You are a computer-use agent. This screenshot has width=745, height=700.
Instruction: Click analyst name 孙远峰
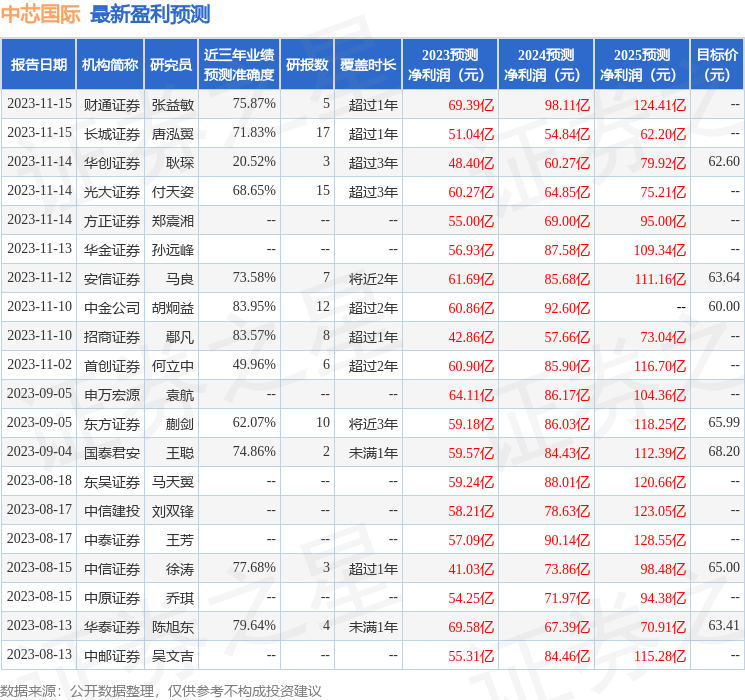tap(172, 250)
